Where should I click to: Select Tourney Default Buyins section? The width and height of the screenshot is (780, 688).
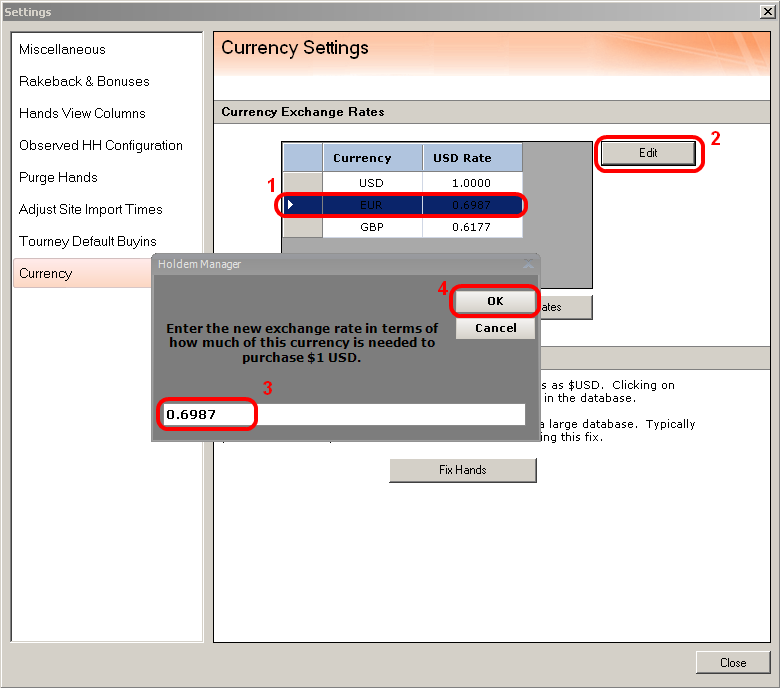pos(88,241)
